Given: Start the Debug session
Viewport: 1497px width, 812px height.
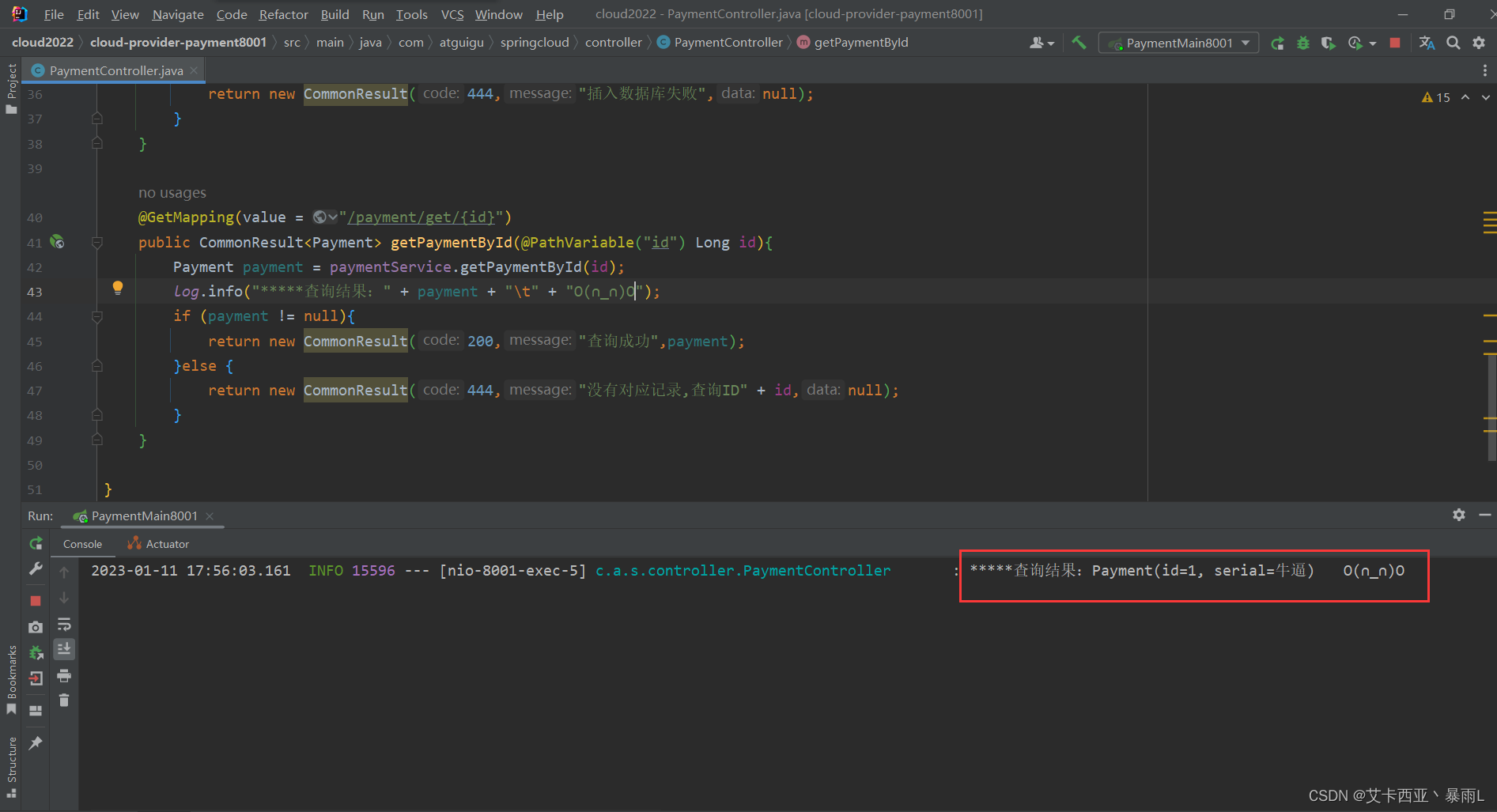Looking at the screenshot, I should pyautogui.click(x=1302, y=43).
